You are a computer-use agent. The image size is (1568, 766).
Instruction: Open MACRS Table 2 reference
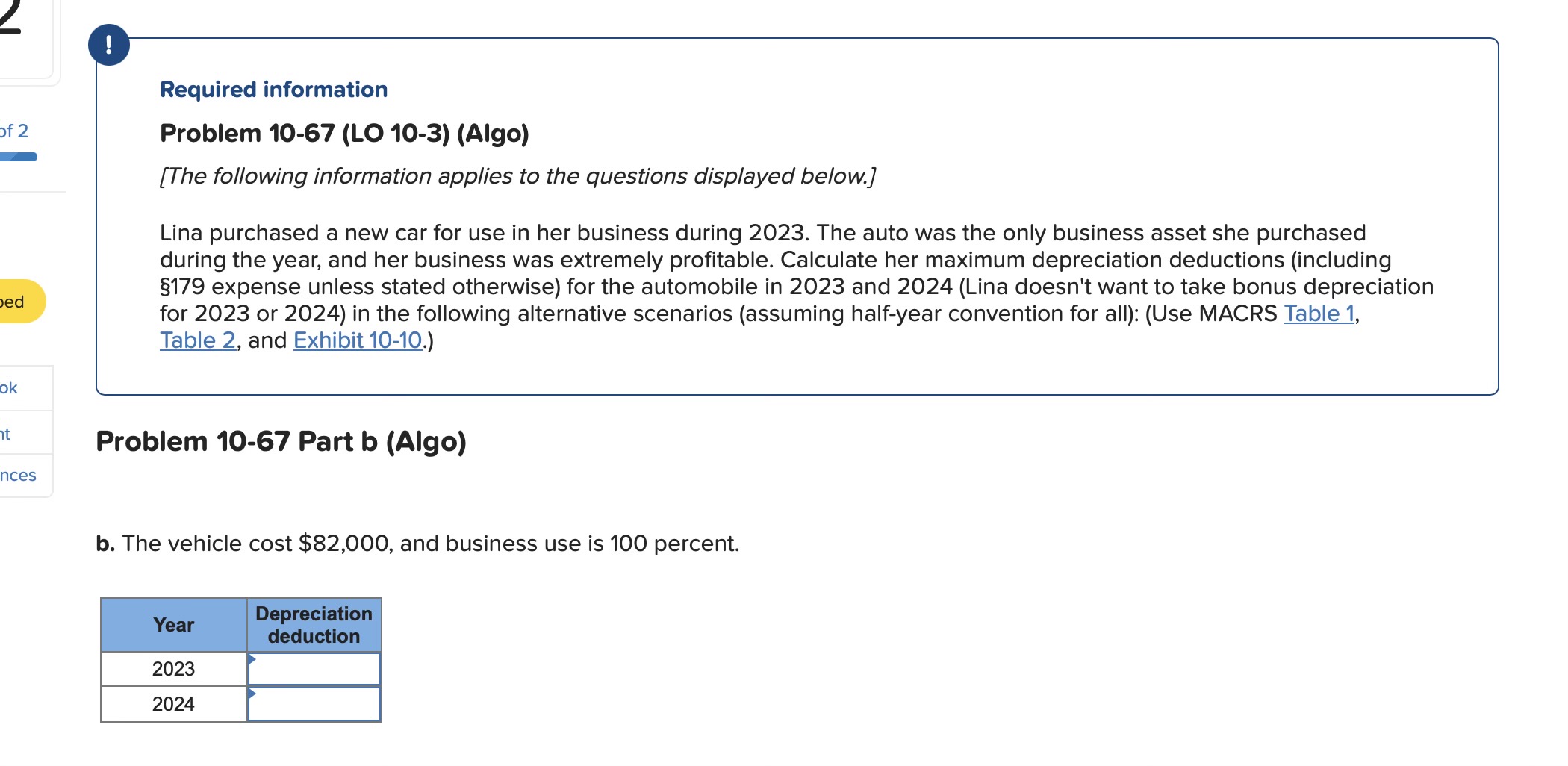[x=196, y=340]
